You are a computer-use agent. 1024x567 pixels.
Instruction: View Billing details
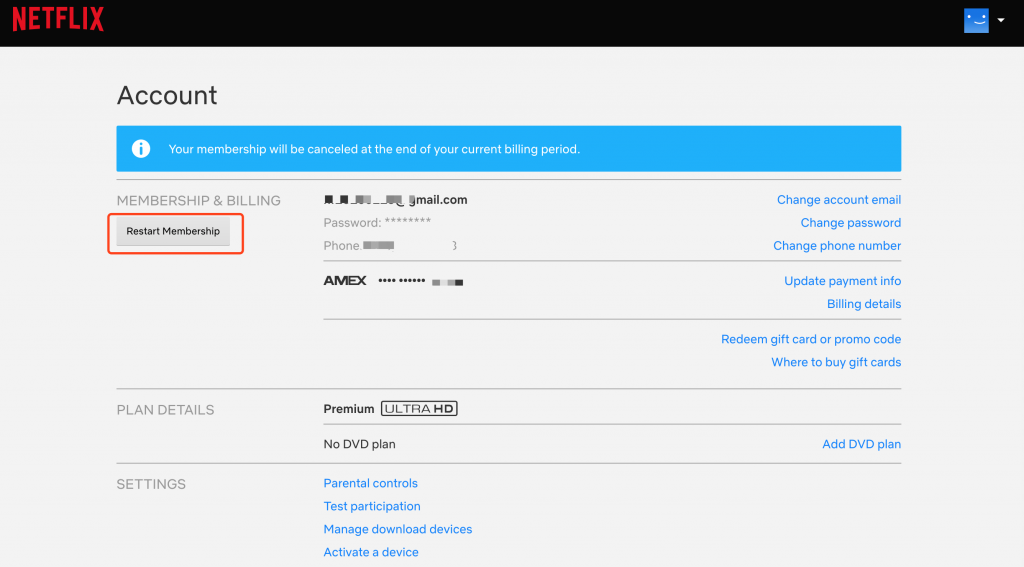[863, 304]
